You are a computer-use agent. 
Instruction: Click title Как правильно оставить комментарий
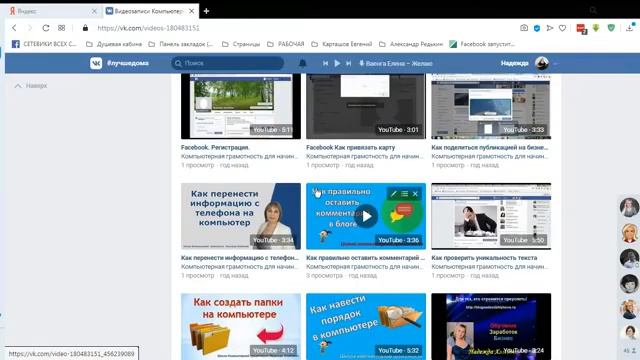(x=365, y=258)
